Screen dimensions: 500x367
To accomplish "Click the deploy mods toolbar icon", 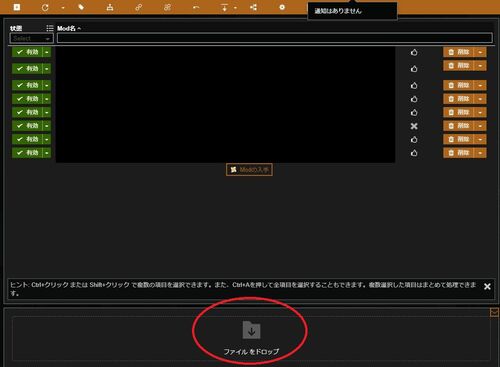I will pyautogui.click(x=110, y=7).
